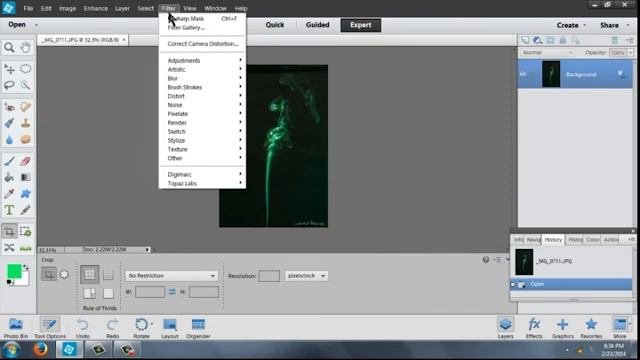Open the pixels/inch units dropdown
This screenshot has height=360, width=640.
(306, 276)
